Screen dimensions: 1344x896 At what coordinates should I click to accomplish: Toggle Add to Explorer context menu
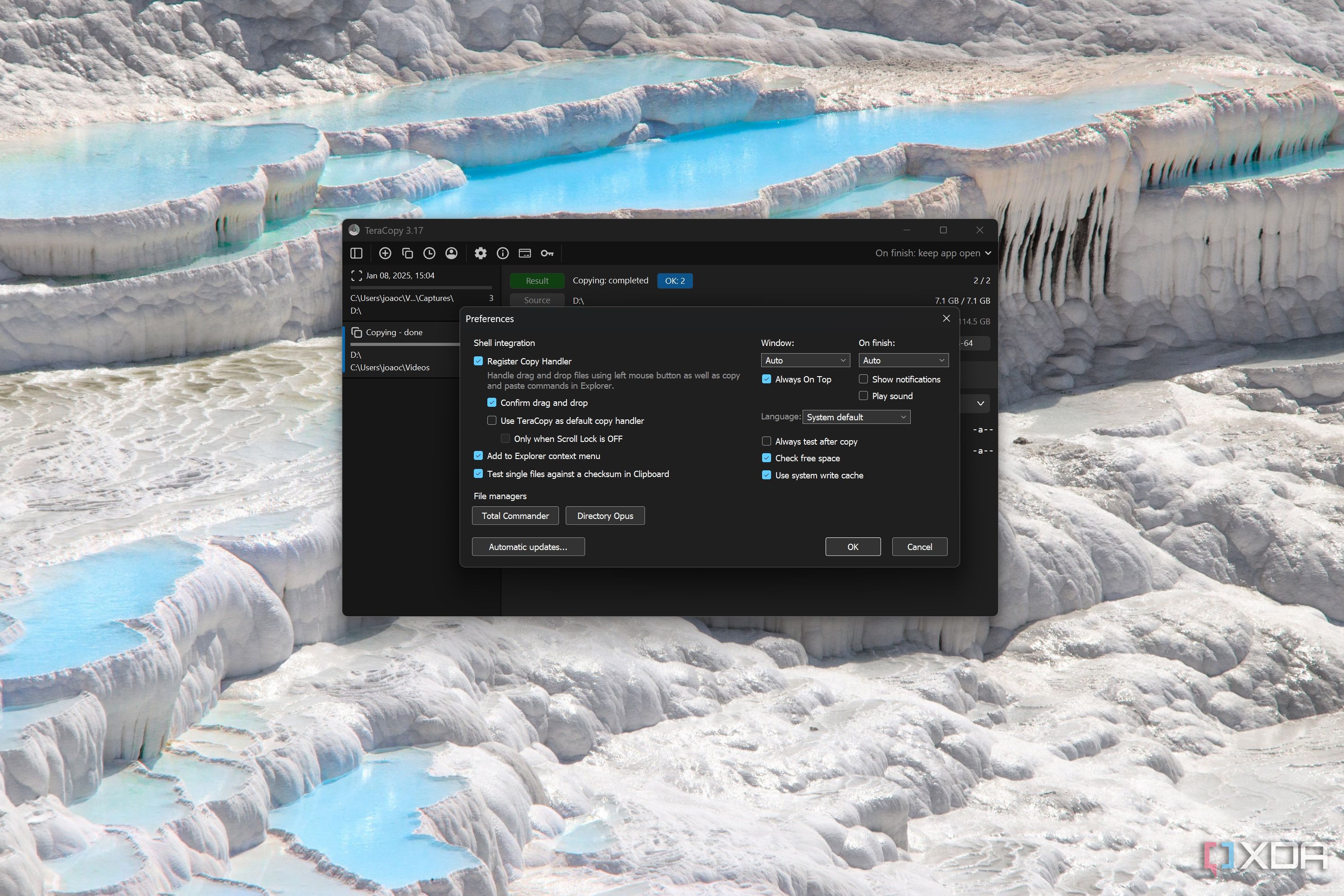tap(479, 455)
